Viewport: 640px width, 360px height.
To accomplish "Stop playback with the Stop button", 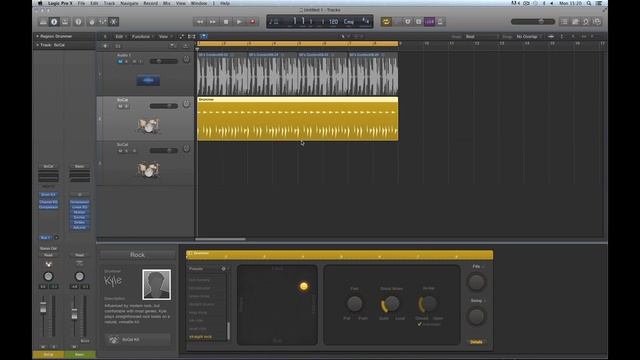I will click(x=226, y=22).
